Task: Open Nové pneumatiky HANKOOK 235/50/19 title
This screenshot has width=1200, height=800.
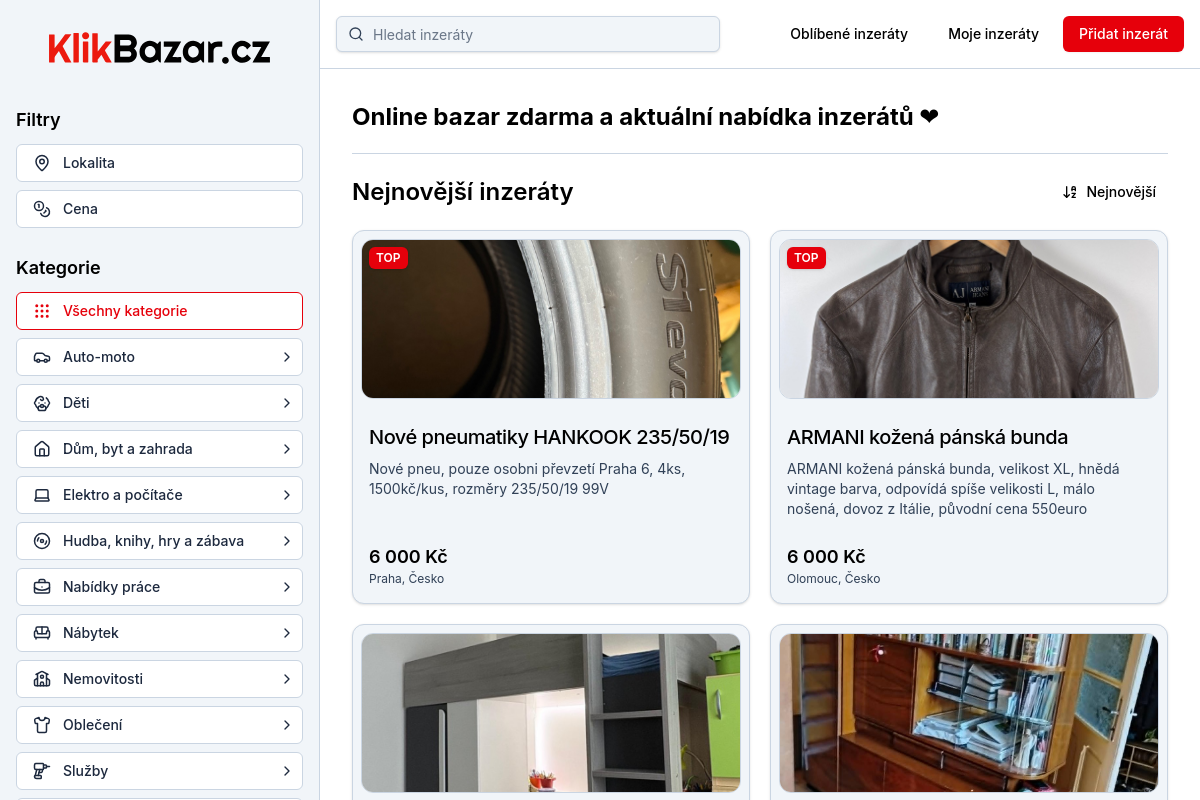Action: (x=549, y=437)
